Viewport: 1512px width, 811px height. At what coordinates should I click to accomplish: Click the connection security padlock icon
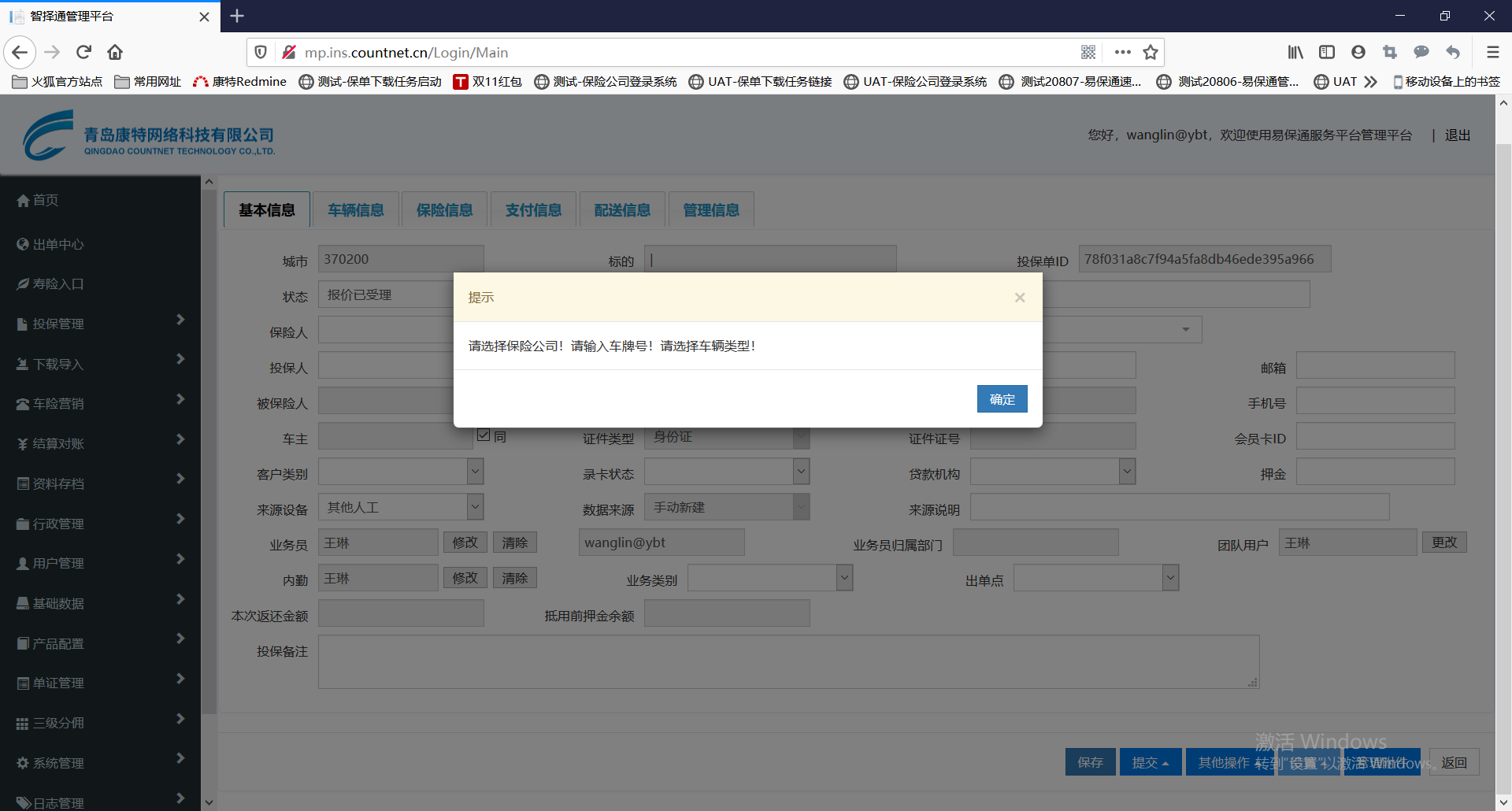click(x=289, y=53)
